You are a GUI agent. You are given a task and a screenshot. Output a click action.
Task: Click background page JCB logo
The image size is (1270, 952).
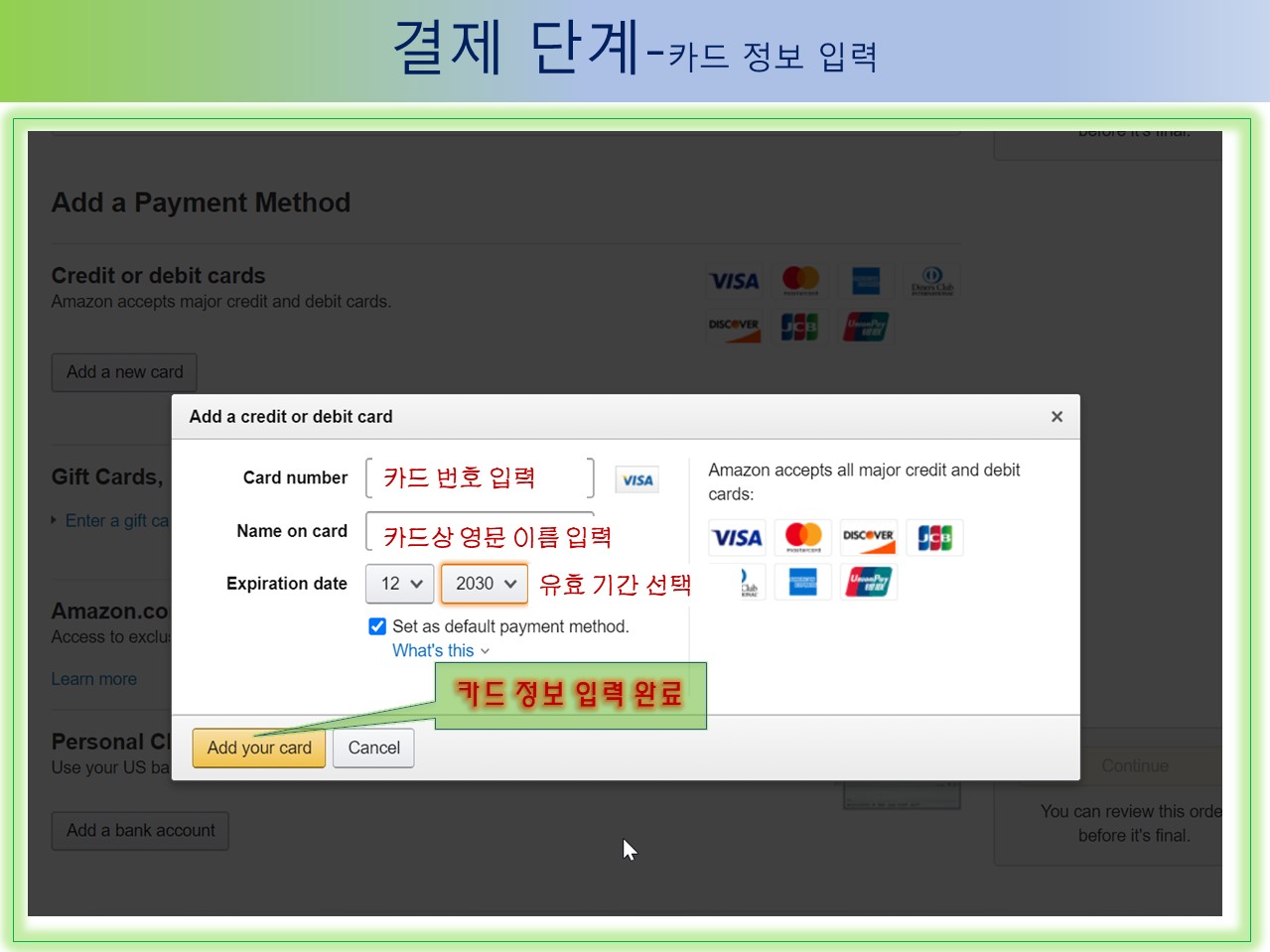800,326
